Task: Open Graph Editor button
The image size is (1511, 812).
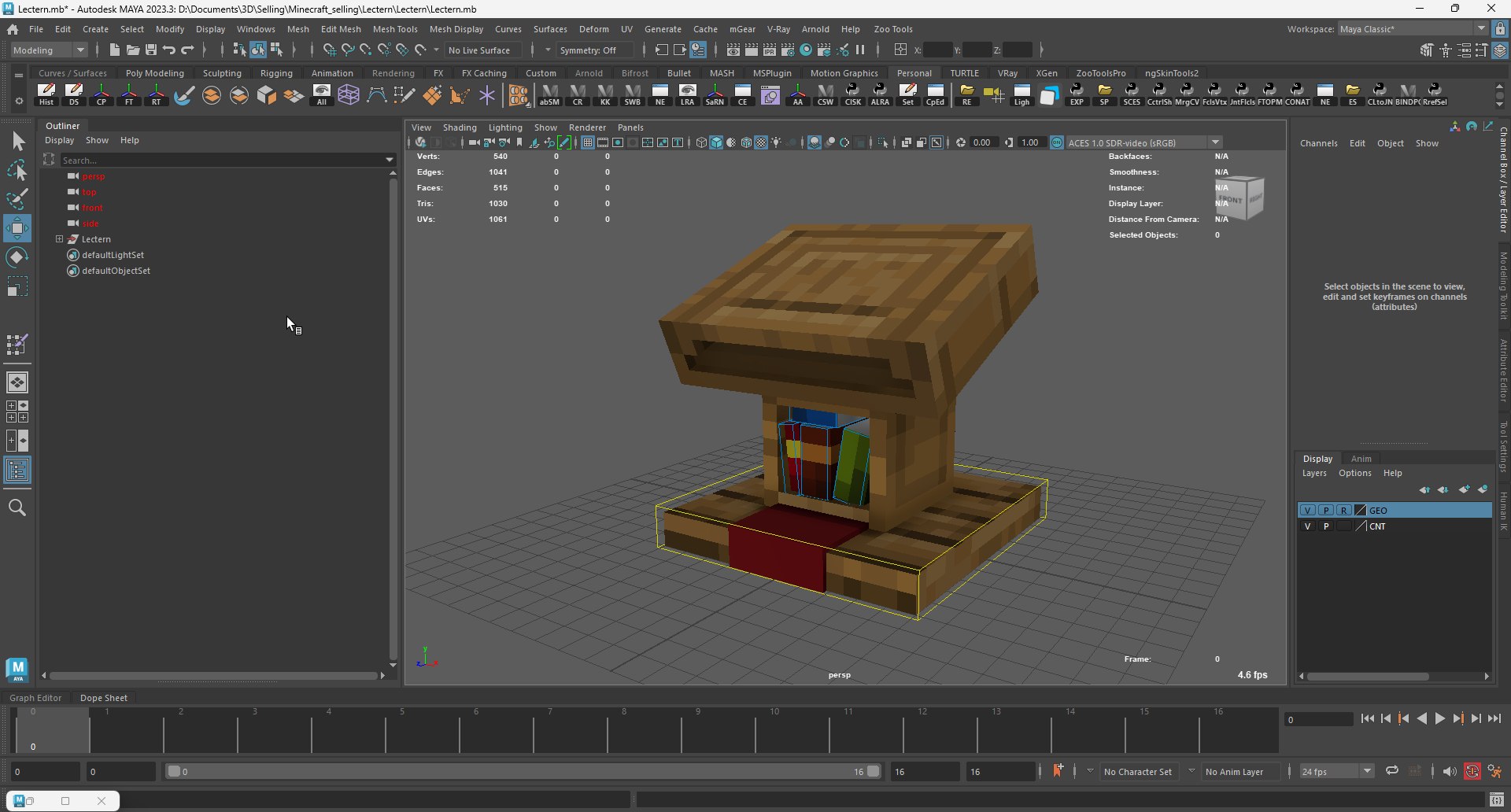Action: click(35, 697)
